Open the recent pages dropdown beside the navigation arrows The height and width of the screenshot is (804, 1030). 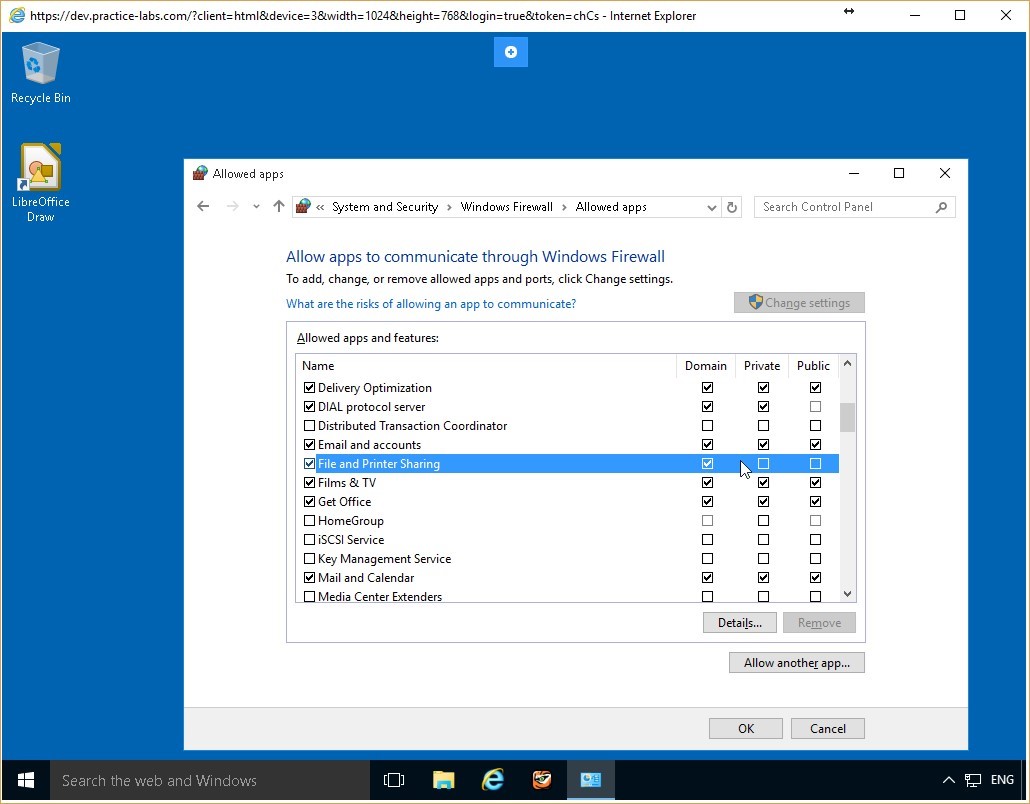(x=255, y=206)
